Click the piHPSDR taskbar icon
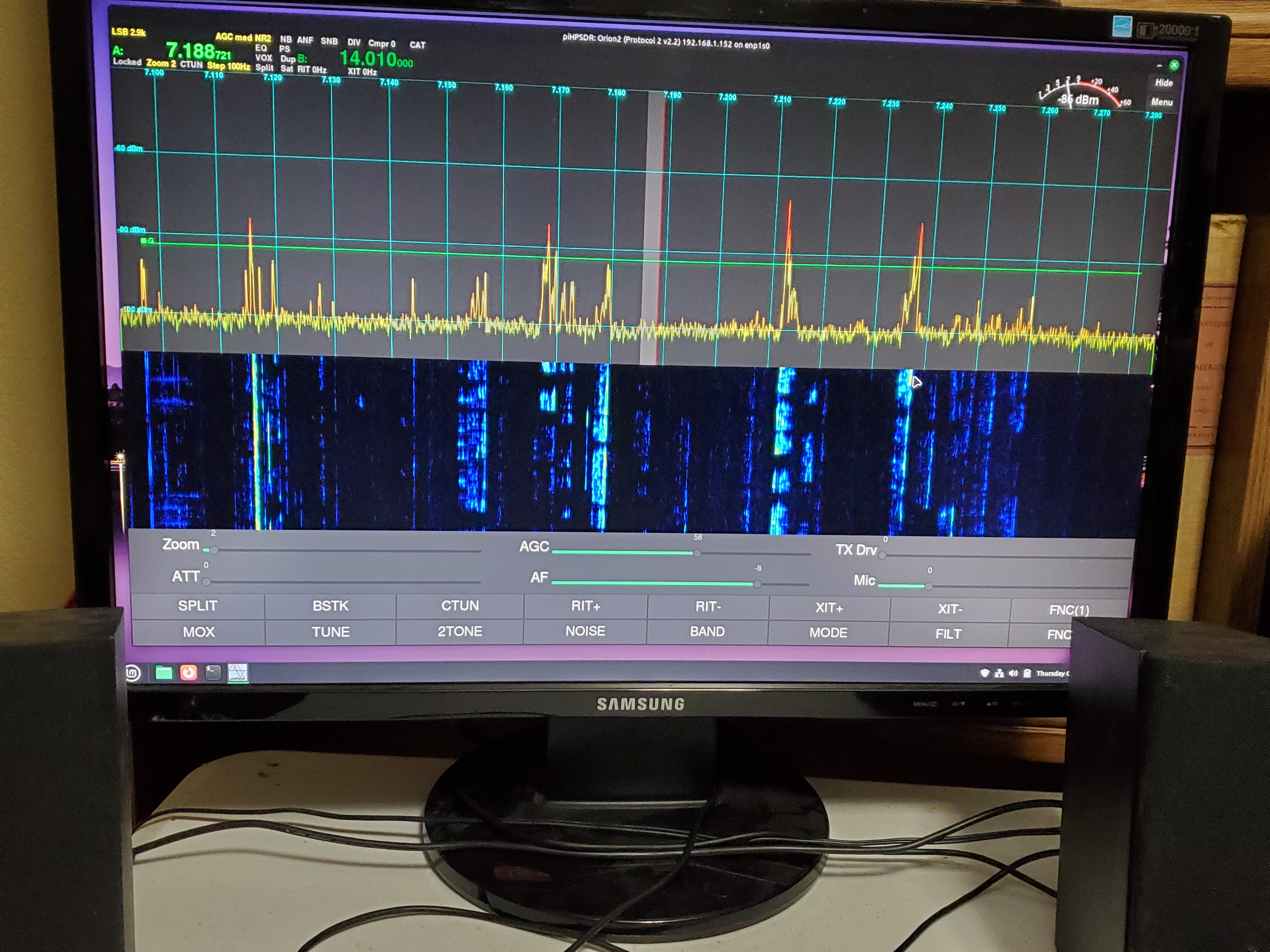1270x952 pixels. pos(238,672)
